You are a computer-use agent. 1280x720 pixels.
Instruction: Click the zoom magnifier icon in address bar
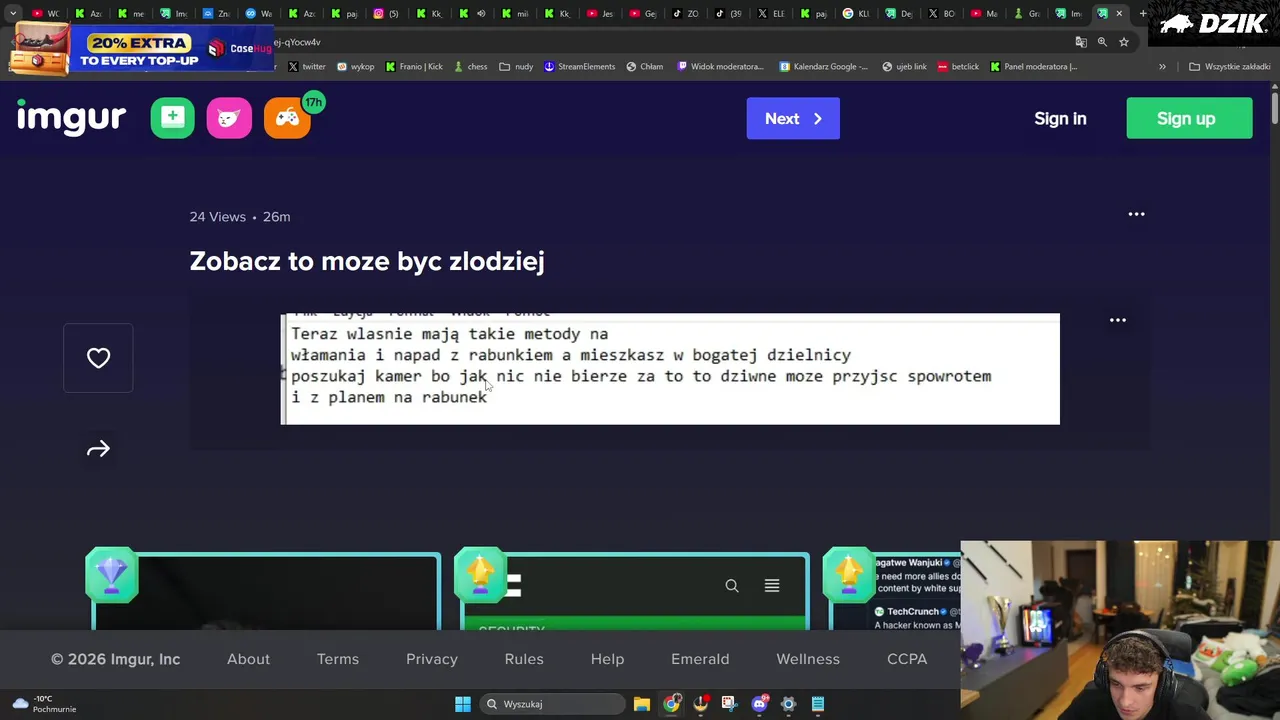click(x=1102, y=42)
